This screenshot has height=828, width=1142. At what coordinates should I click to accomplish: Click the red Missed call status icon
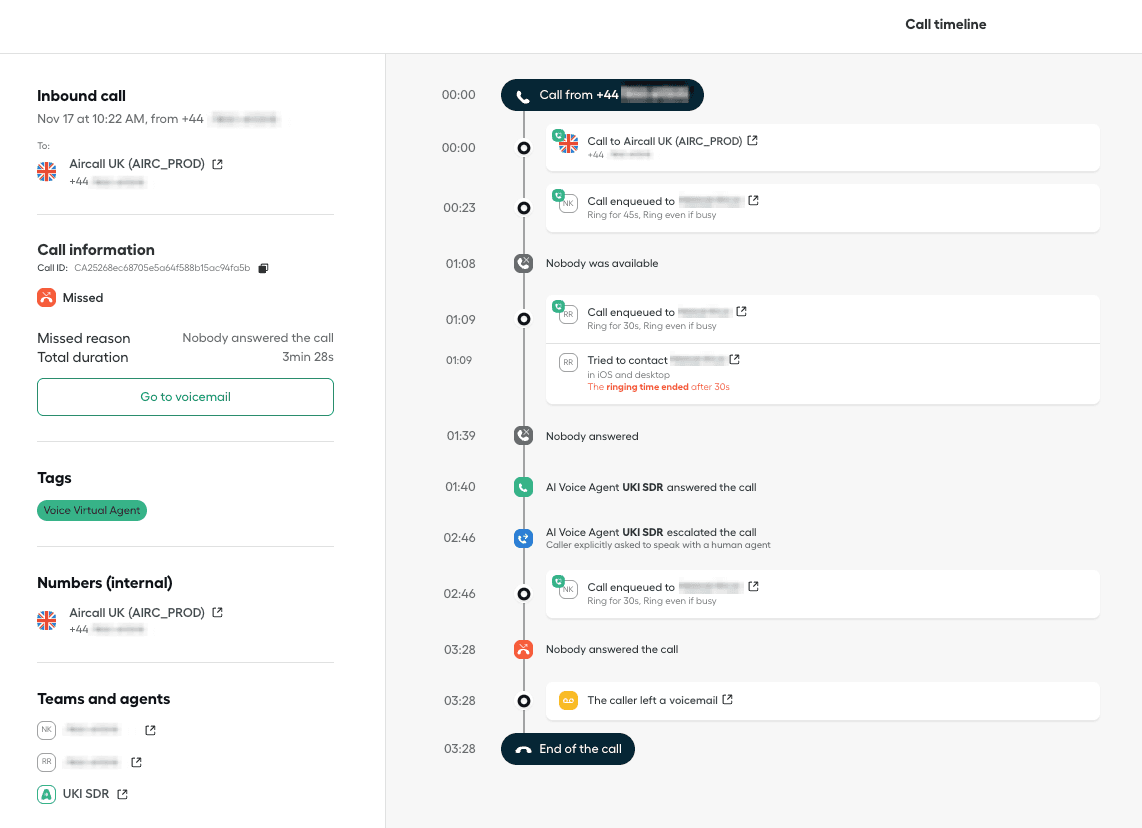(46, 297)
